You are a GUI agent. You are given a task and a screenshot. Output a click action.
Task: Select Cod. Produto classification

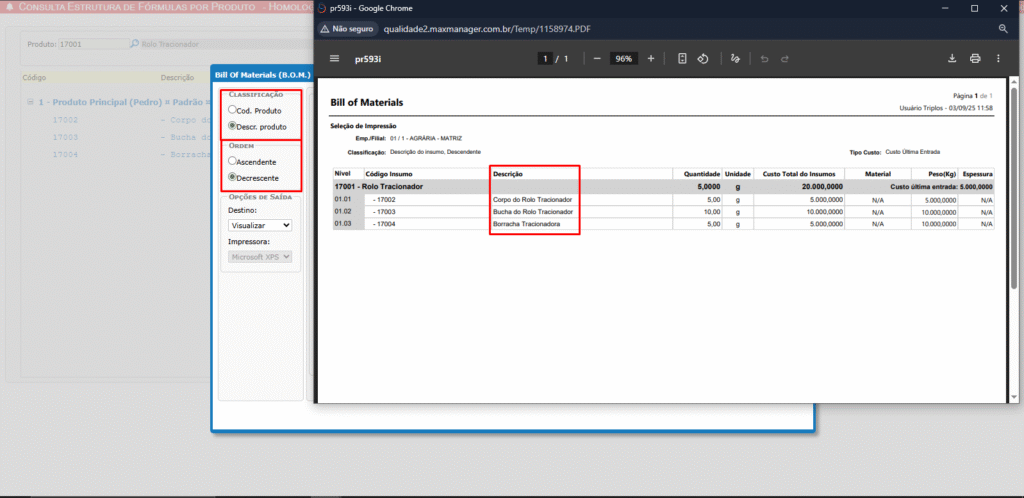(232, 110)
